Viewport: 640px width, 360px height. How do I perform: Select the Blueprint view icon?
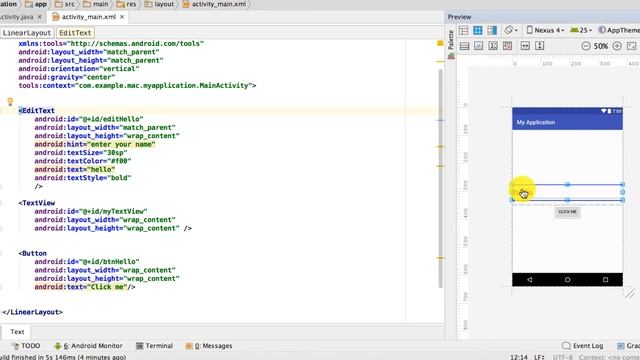point(478,30)
